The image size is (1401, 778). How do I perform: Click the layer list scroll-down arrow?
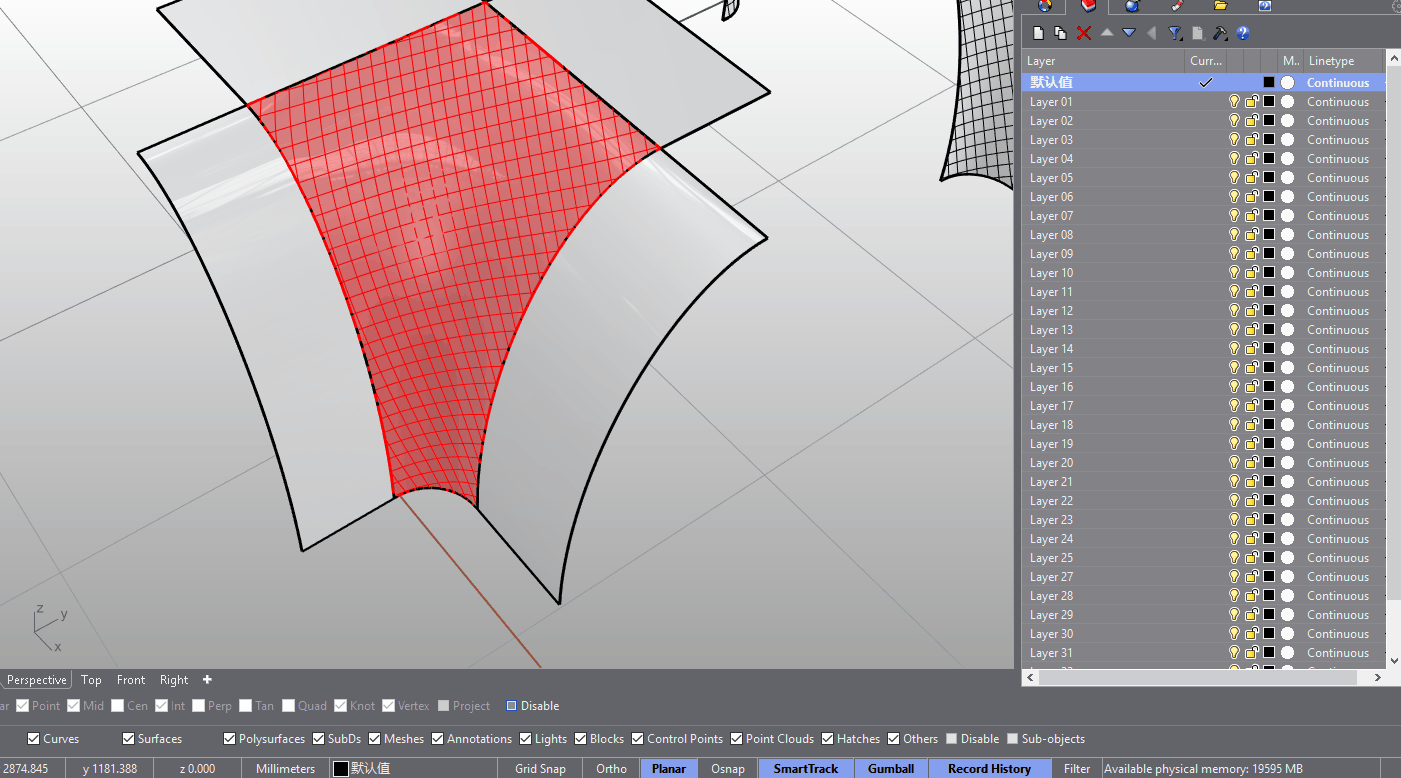1394,660
